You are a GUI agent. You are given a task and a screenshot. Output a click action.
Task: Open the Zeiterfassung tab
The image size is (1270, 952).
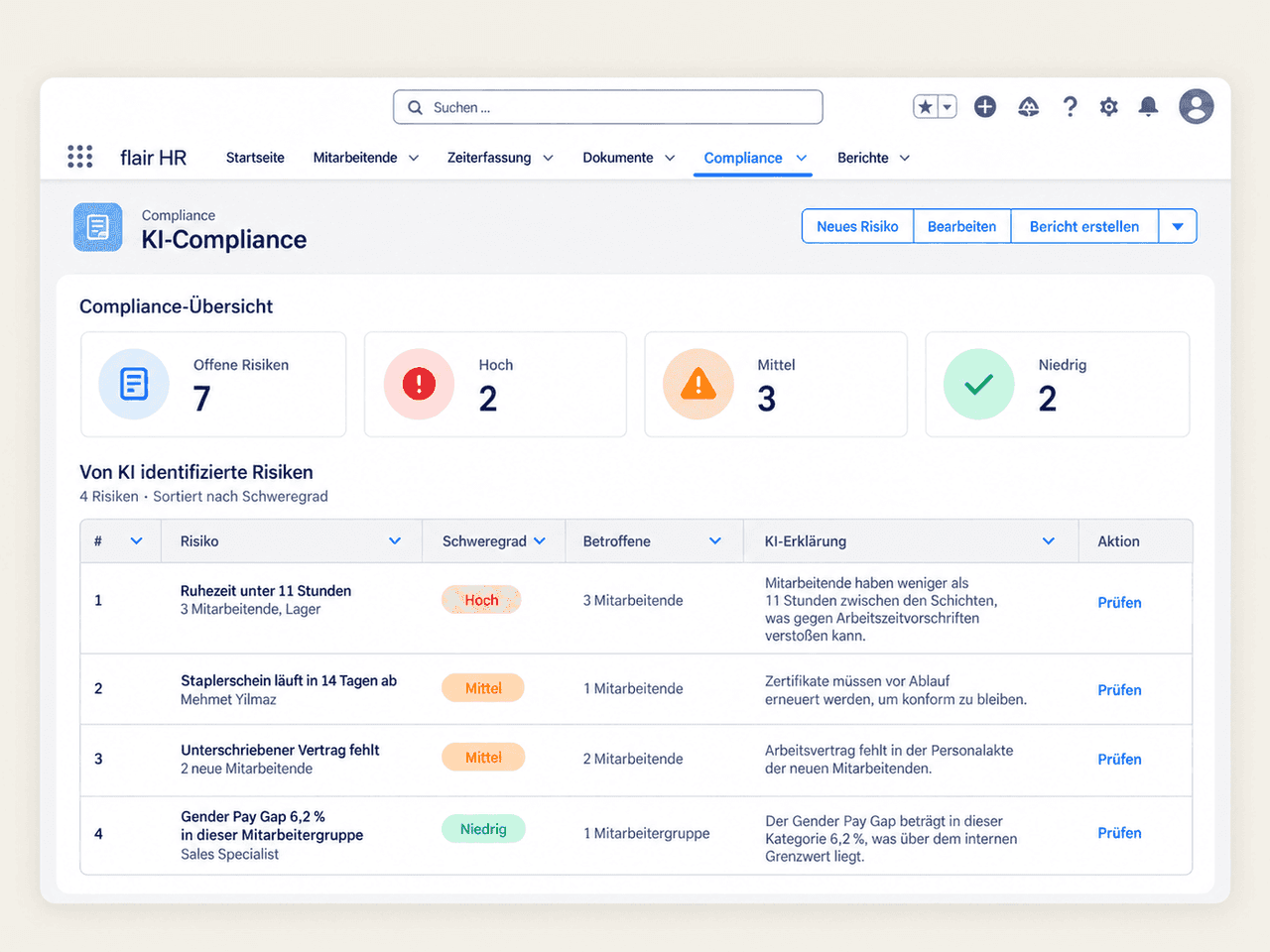click(x=489, y=158)
